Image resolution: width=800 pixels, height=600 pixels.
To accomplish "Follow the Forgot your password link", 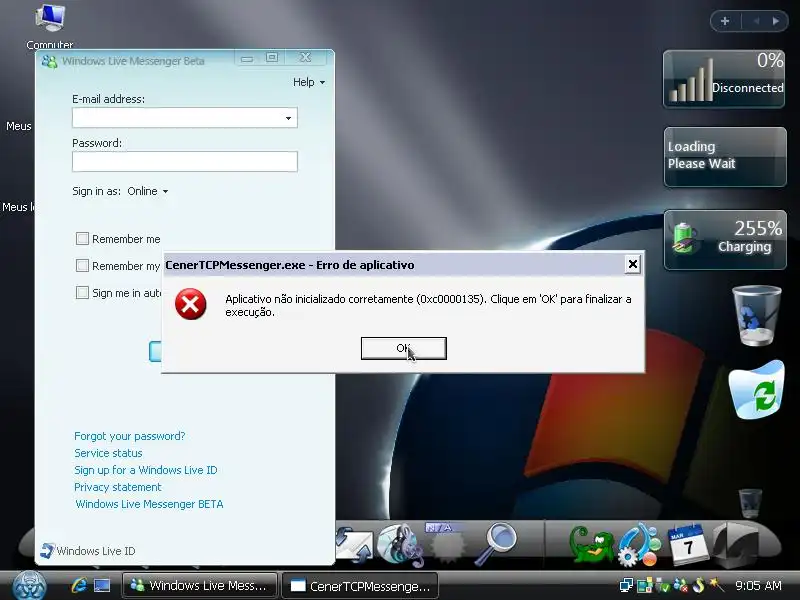I will click(x=130, y=436).
